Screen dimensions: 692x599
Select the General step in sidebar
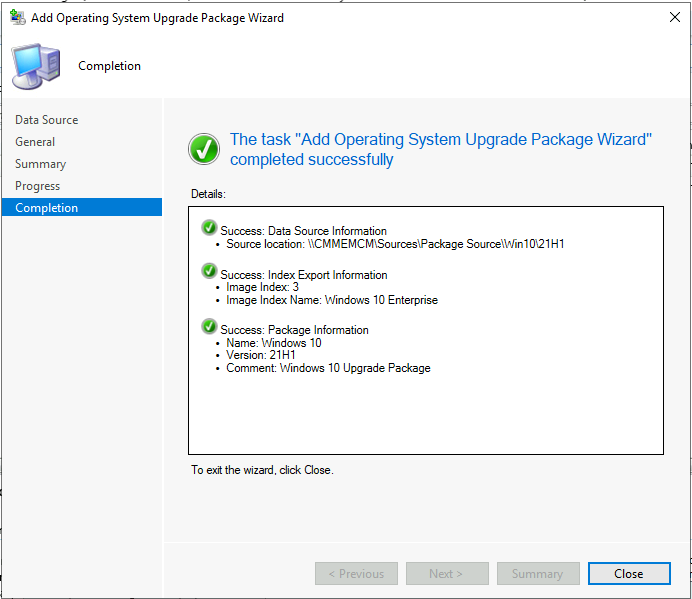(35, 142)
